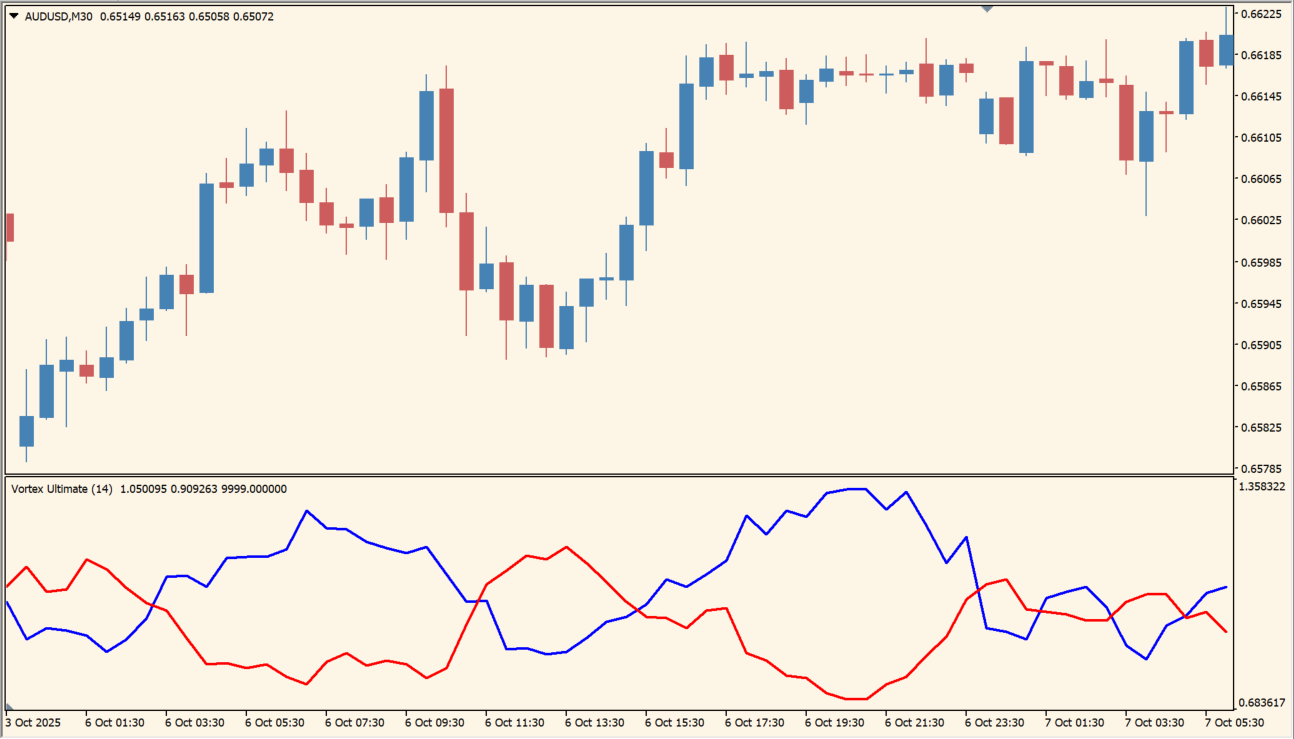Click the close price value 0.65072 in header
The image size is (1294, 739).
click(253, 17)
